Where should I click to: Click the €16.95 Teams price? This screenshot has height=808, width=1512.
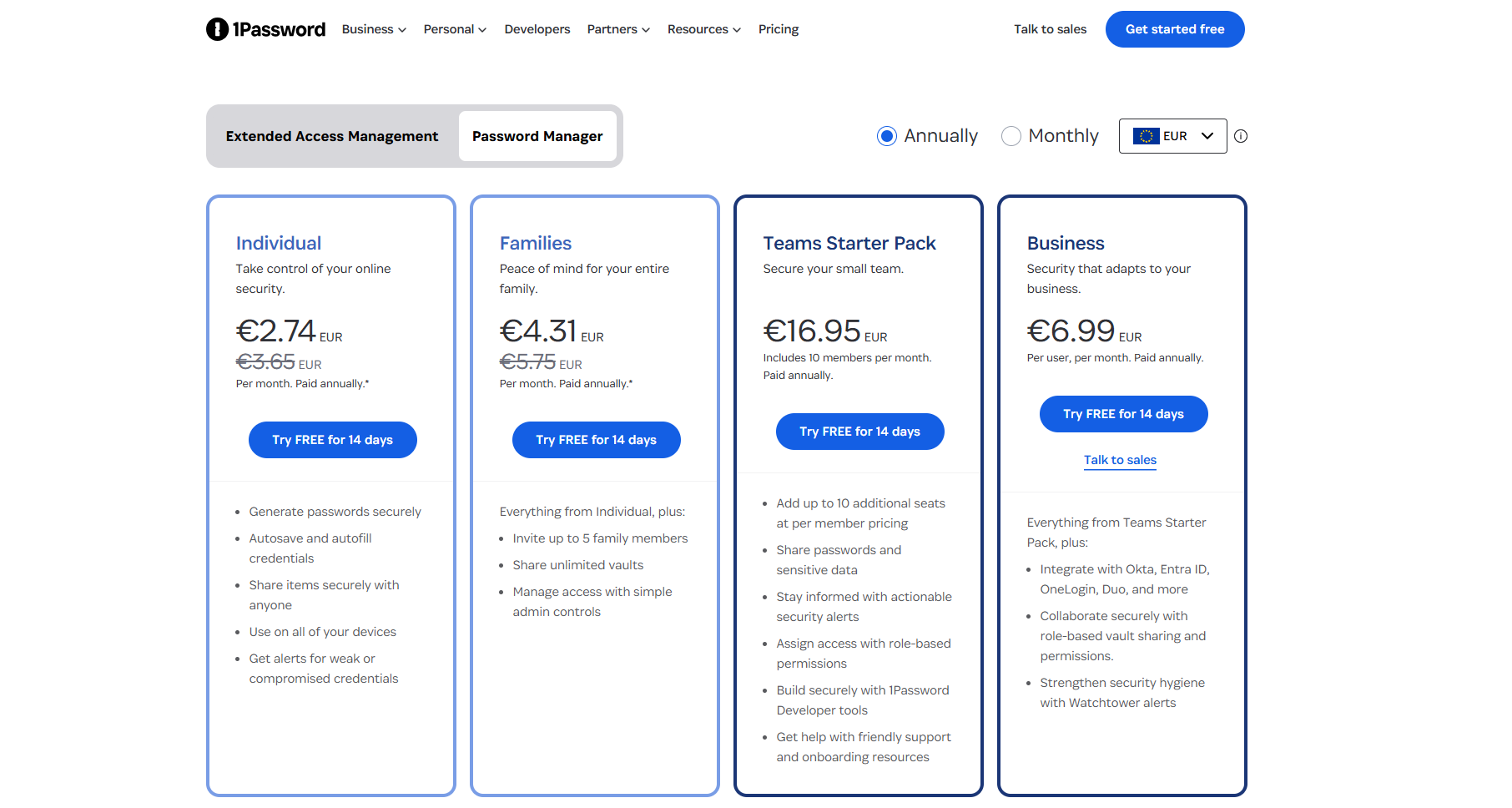point(812,331)
